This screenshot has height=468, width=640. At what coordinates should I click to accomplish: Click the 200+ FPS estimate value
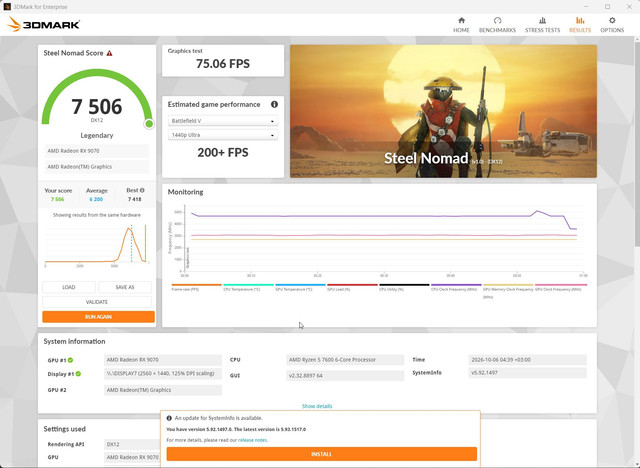(223, 153)
